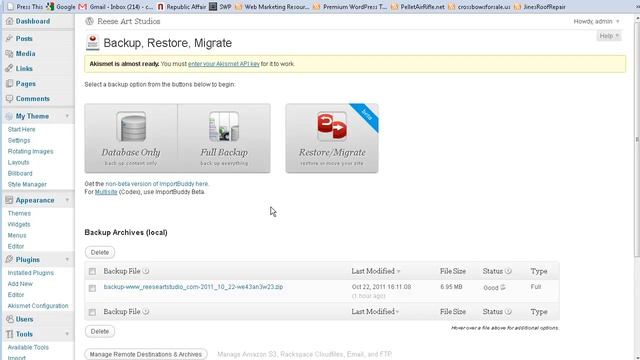Open the Web Marketing Resour... bookmark folder
The image size is (640, 360).
272,7
